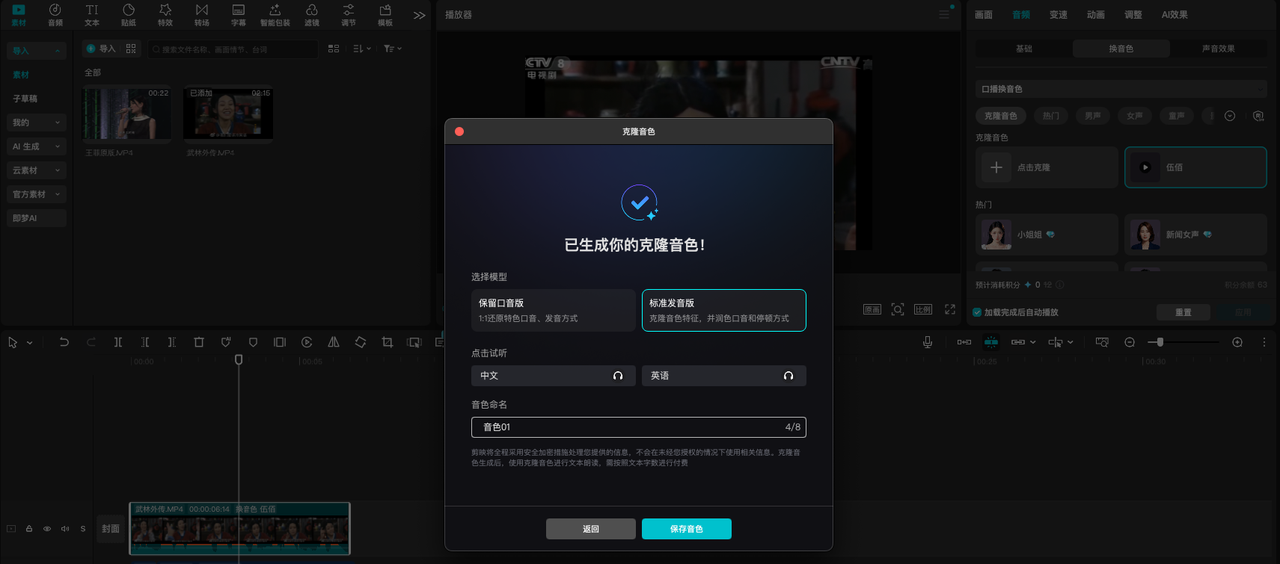The width and height of the screenshot is (1280, 564).
Task: Play the 伍佰 cloned voice preview
Action: [1144, 167]
